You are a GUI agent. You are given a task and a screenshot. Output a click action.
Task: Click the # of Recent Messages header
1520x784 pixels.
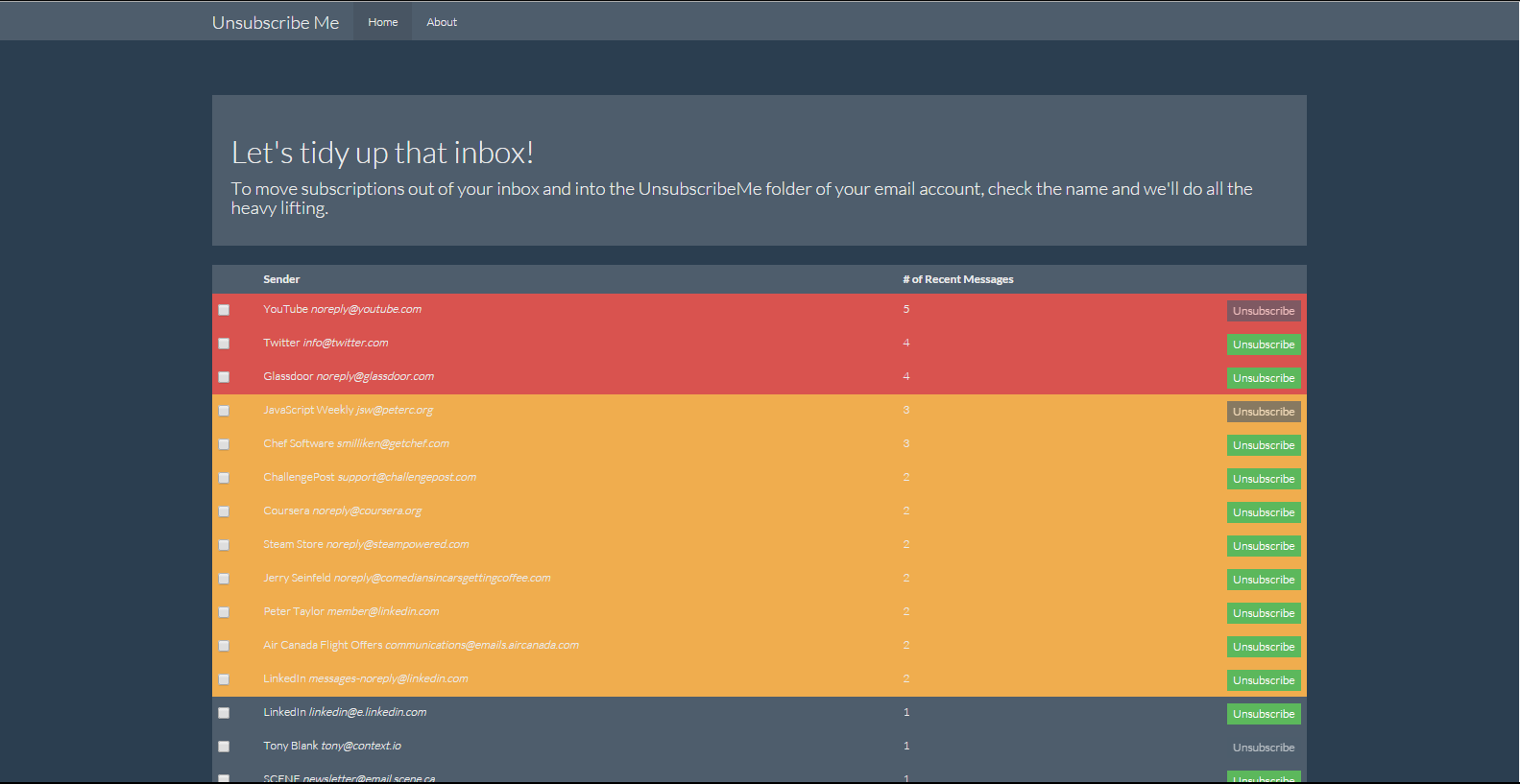(x=958, y=279)
